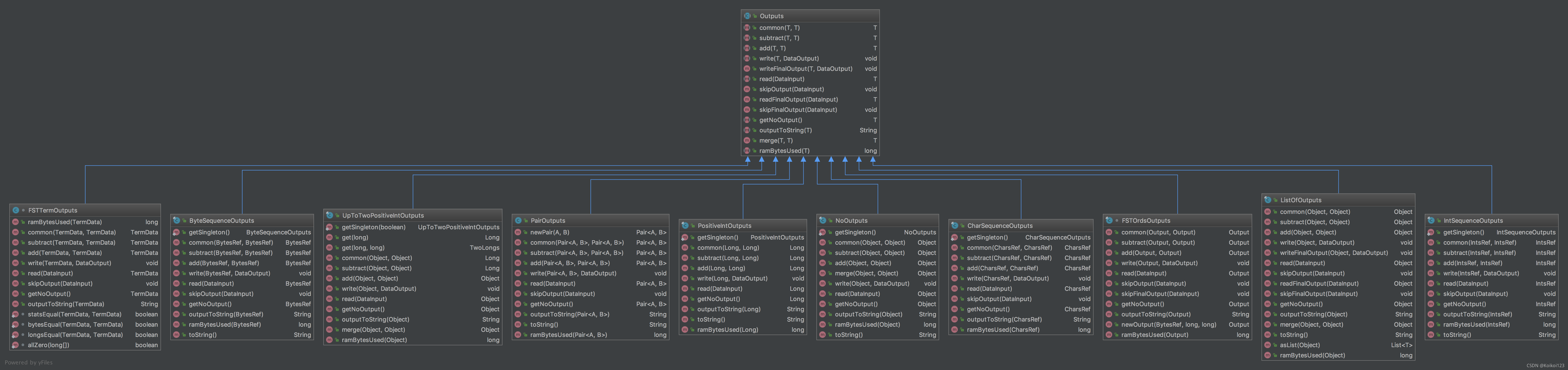Click the Outputs class icon in header
Viewport: 1568px width, 370px height.
coord(747,16)
